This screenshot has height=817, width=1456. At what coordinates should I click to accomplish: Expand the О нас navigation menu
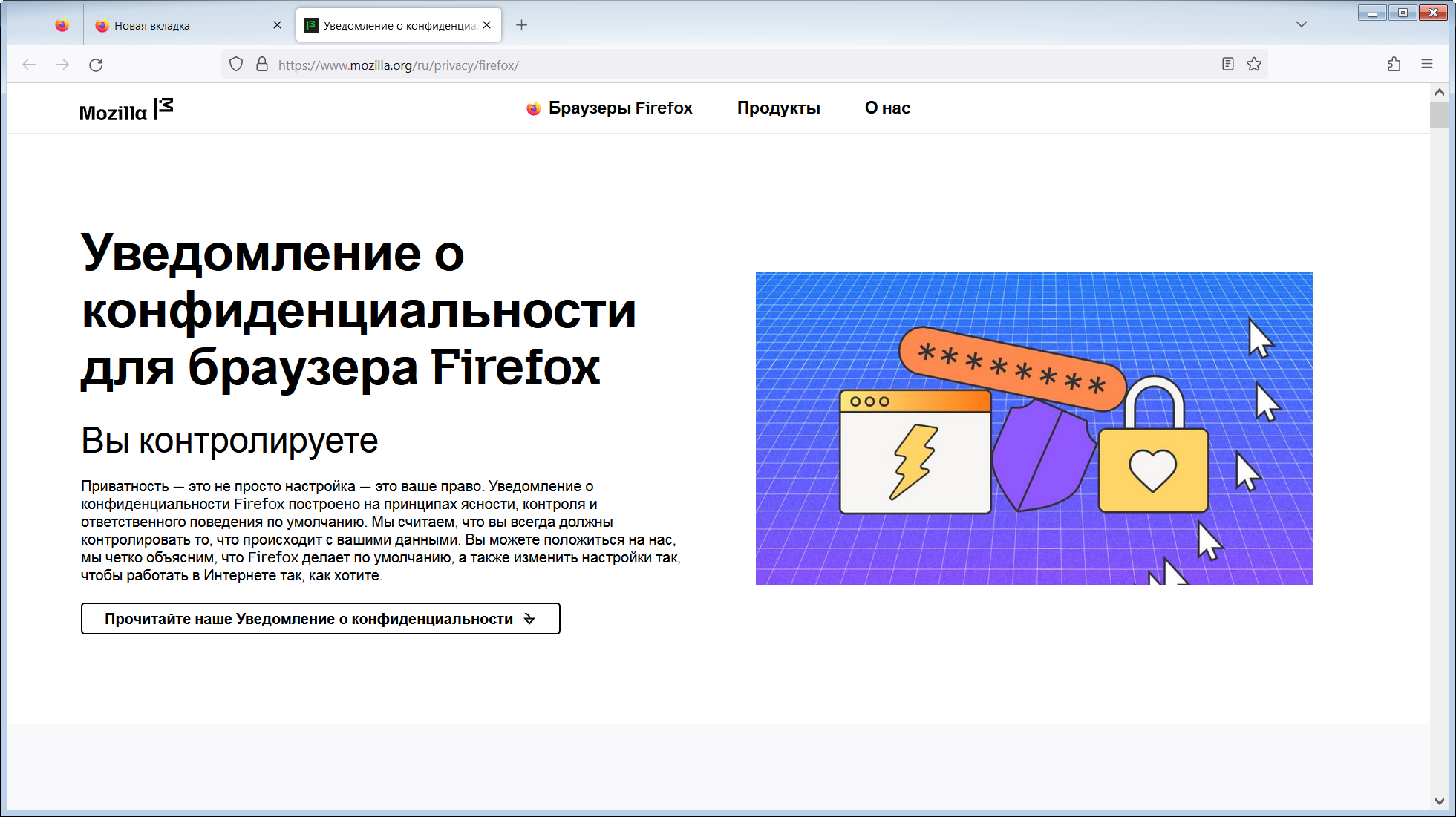[x=887, y=108]
